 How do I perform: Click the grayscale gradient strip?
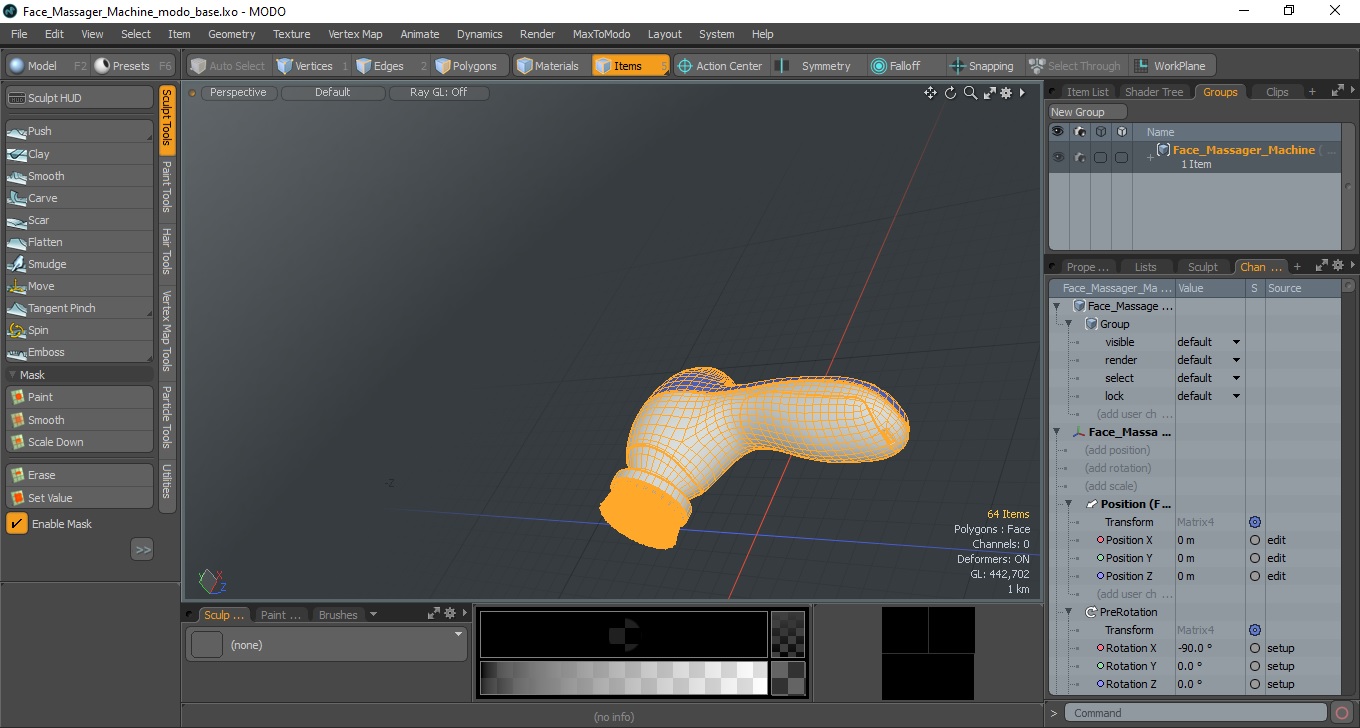click(623, 678)
